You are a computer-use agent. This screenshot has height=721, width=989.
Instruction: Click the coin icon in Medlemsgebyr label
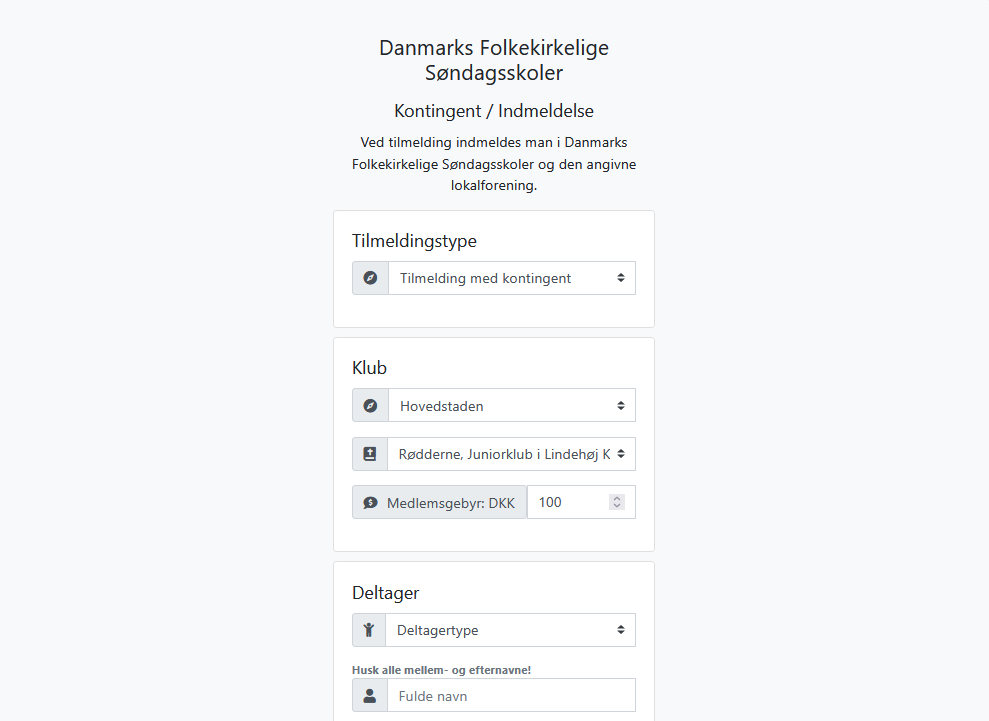pyautogui.click(x=371, y=503)
